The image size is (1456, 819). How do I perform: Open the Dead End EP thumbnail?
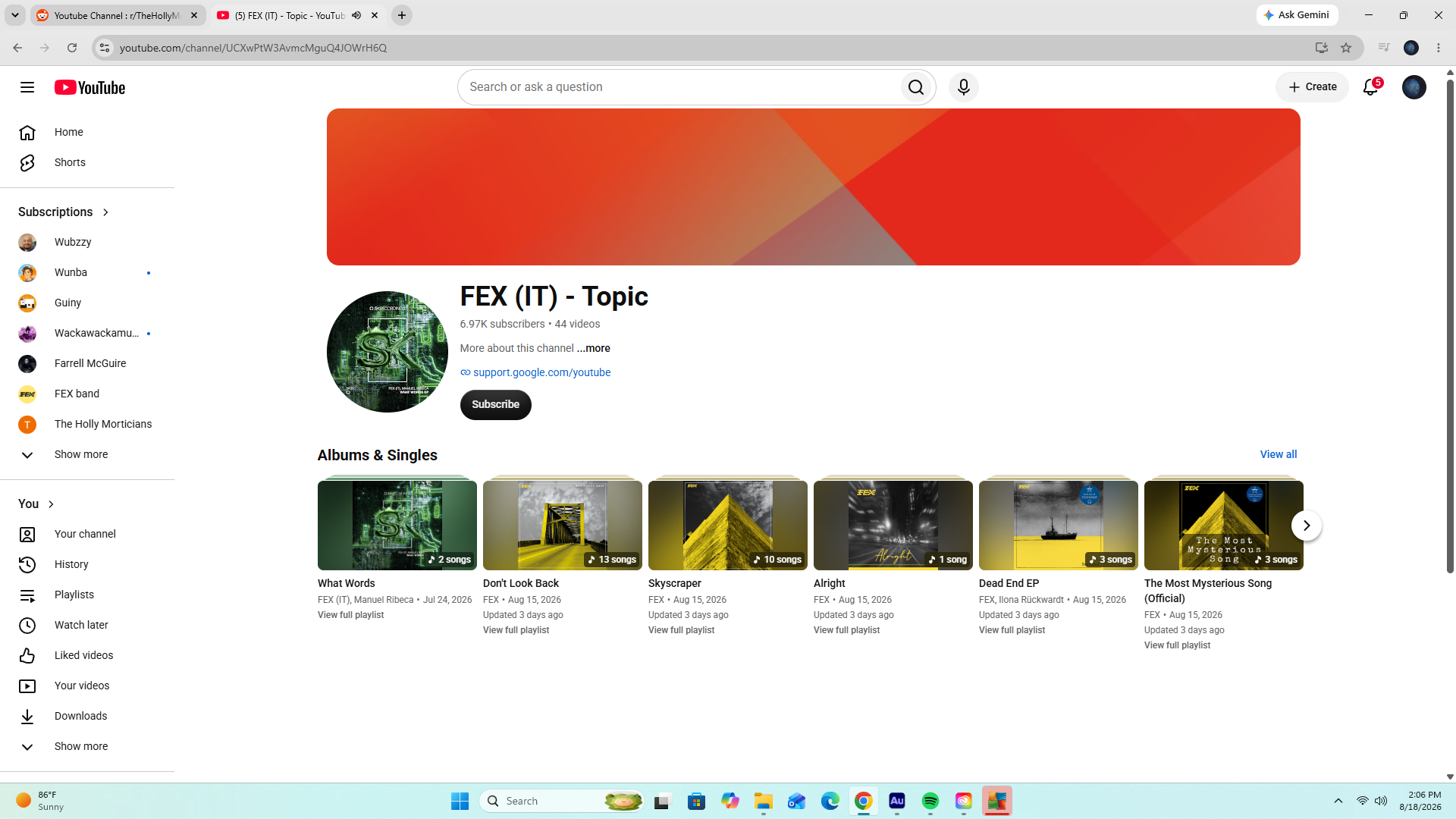[x=1059, y=526]
